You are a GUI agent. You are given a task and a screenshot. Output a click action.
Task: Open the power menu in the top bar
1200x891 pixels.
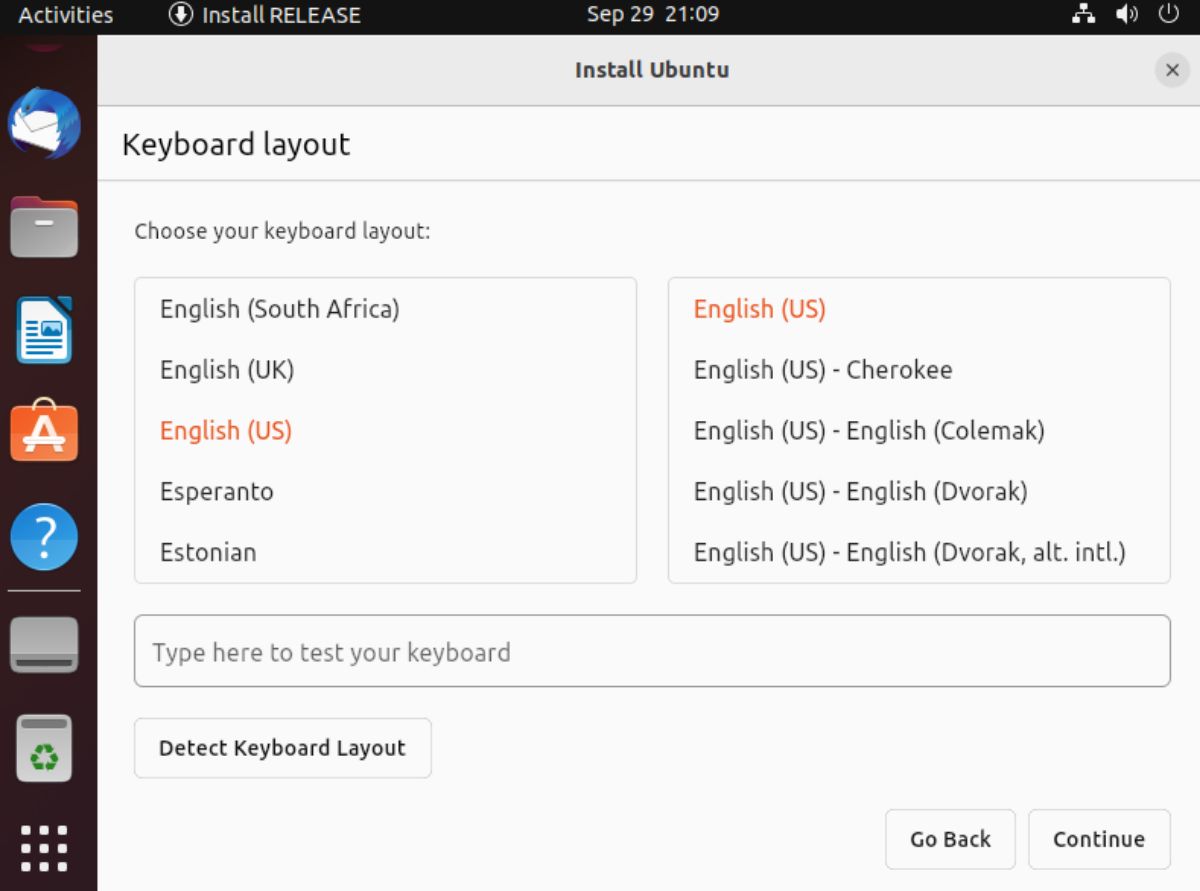pyautogui.click(x=1168, y=14)
